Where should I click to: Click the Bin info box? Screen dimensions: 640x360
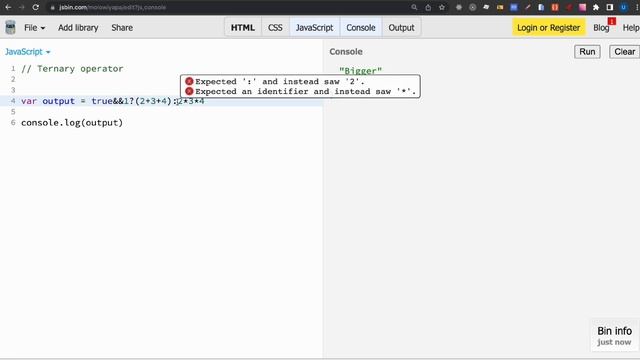click(x=614, y=336)
